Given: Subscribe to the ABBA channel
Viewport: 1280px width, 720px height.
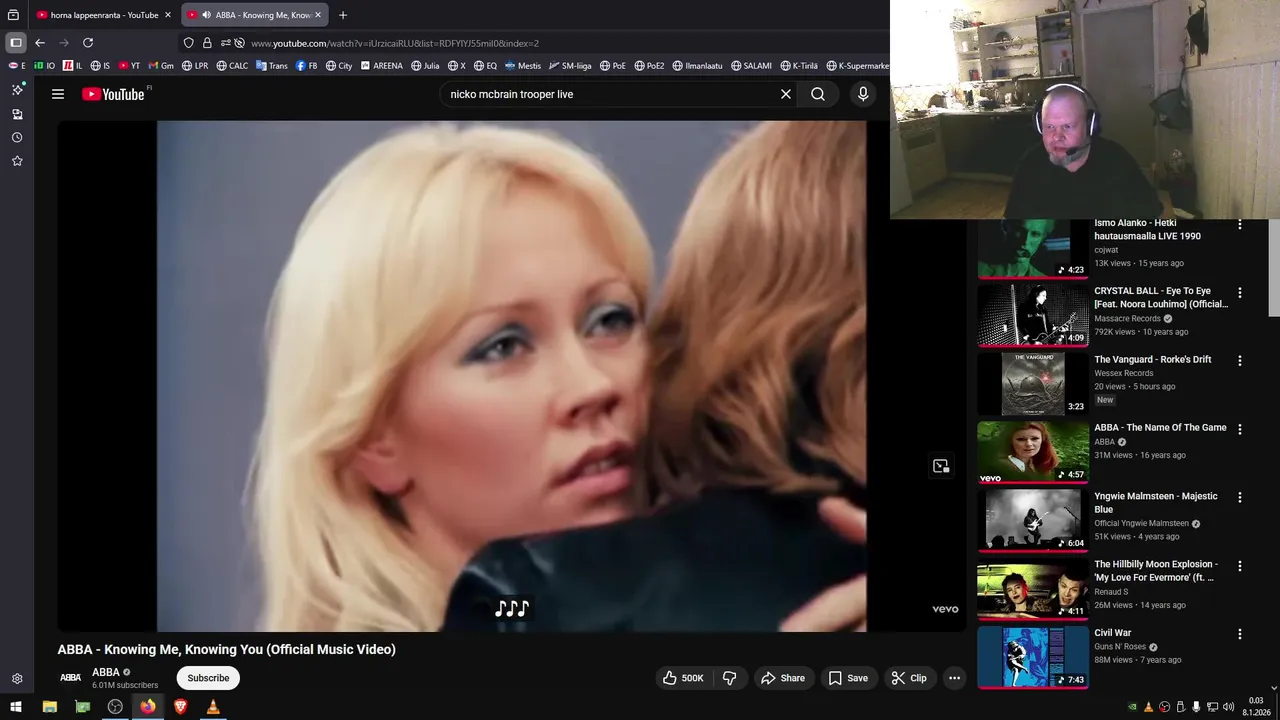Looking at the screenshot, I should (x=208, y=678).
